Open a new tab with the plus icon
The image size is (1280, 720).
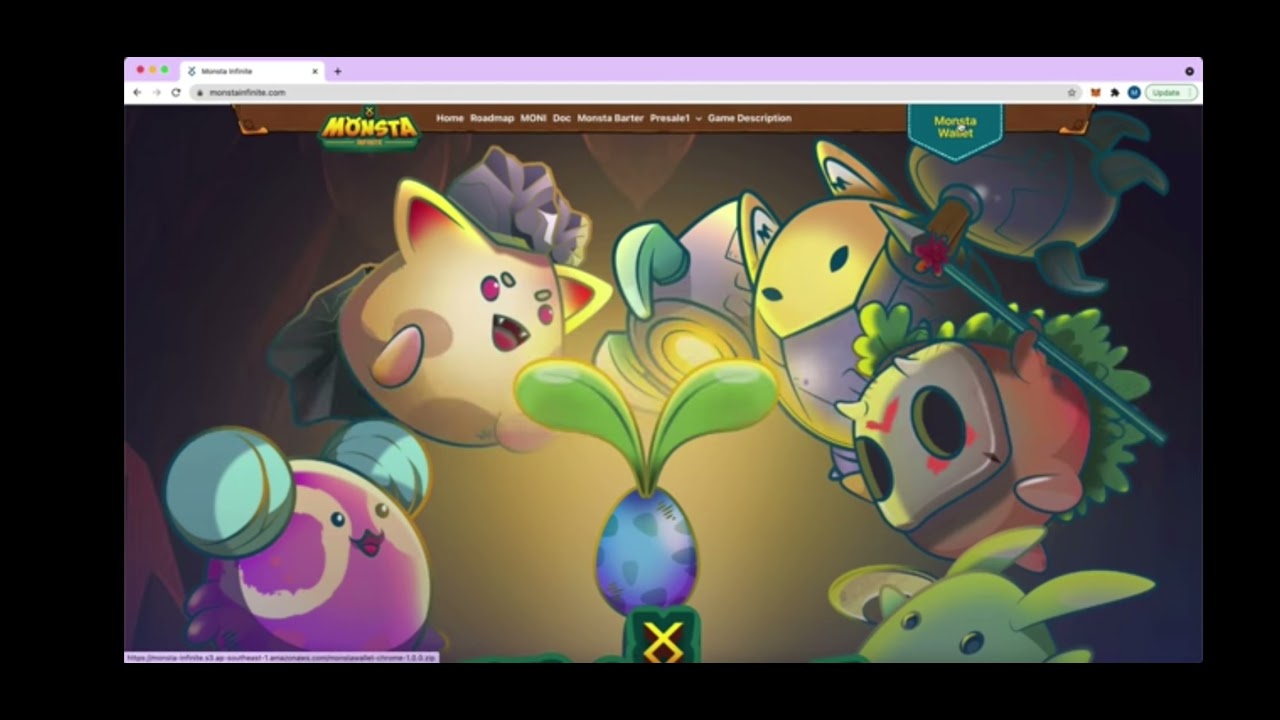pyautogui.click(x=338, y=71)
